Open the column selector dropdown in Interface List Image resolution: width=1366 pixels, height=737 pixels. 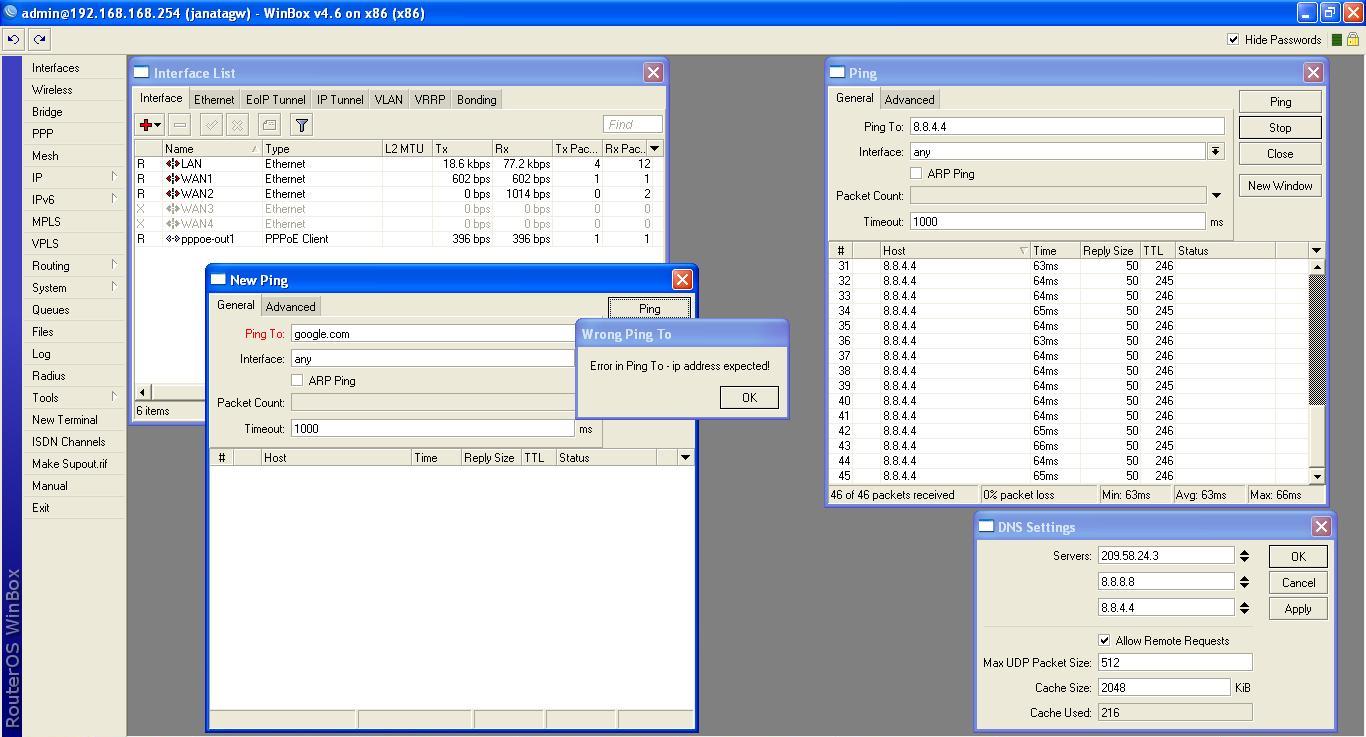click(x=654, y=149)
